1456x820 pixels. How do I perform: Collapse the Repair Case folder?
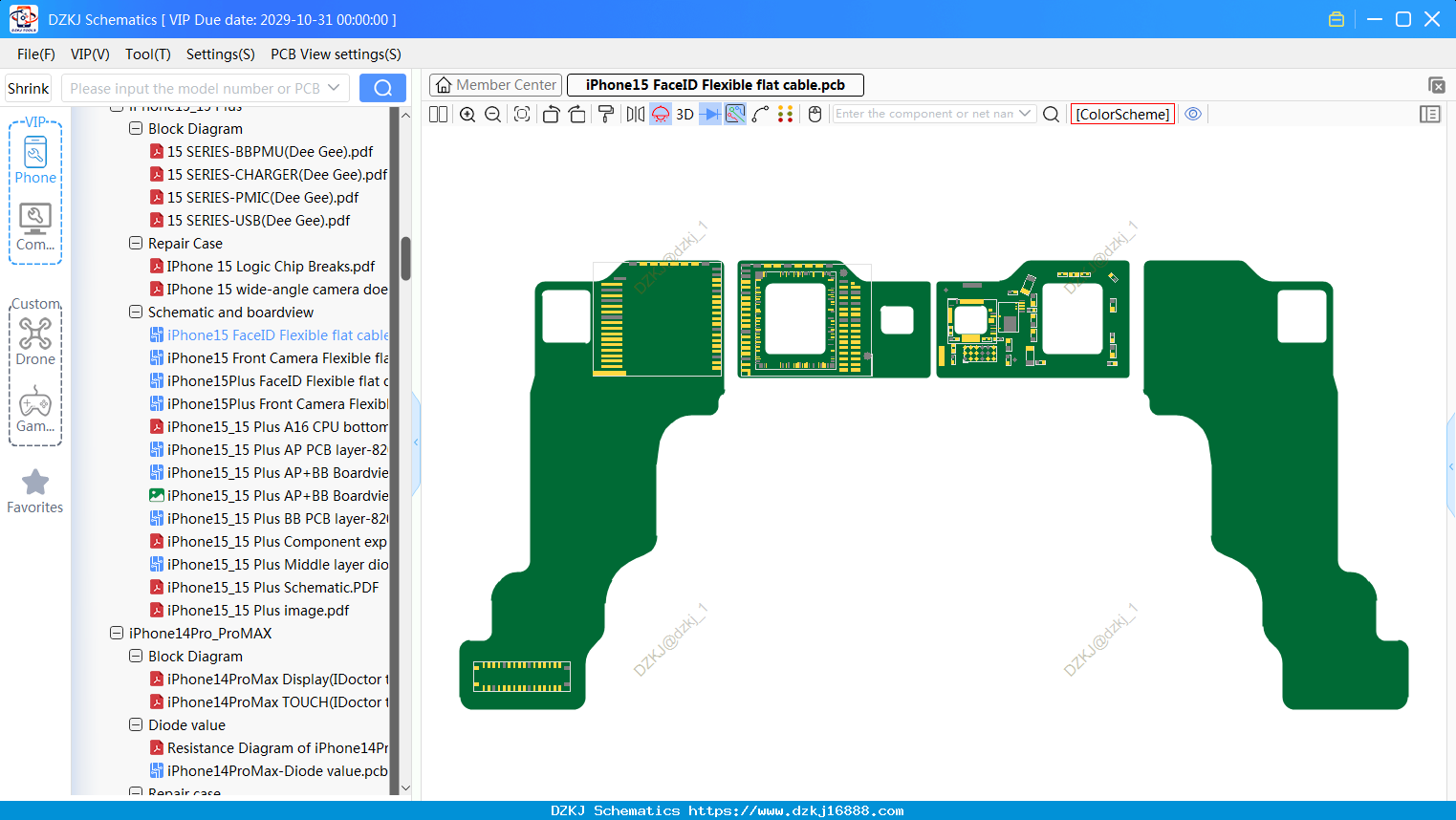pos(136,243)
